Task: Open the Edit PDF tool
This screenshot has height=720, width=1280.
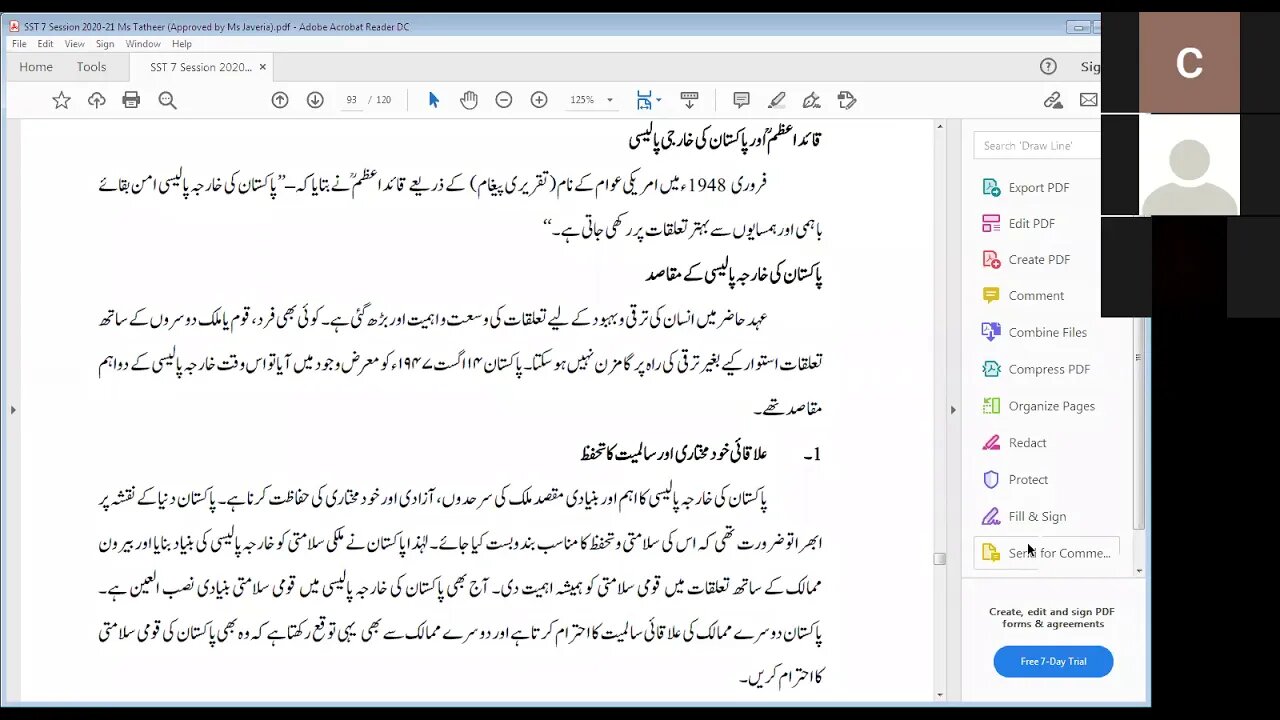Action: [1031, 223]
